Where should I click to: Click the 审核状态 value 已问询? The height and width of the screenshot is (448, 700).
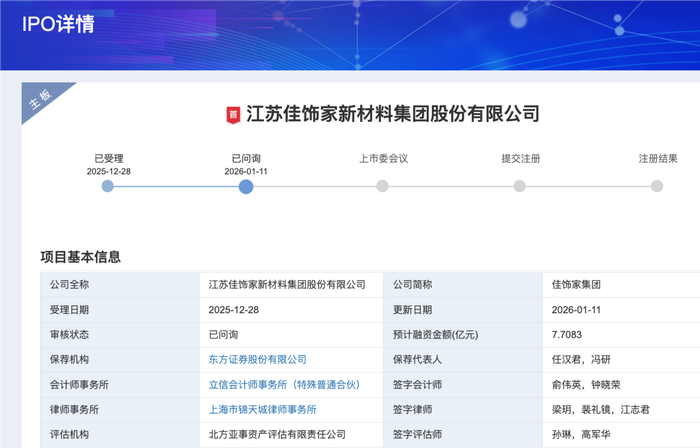(223, 334)
